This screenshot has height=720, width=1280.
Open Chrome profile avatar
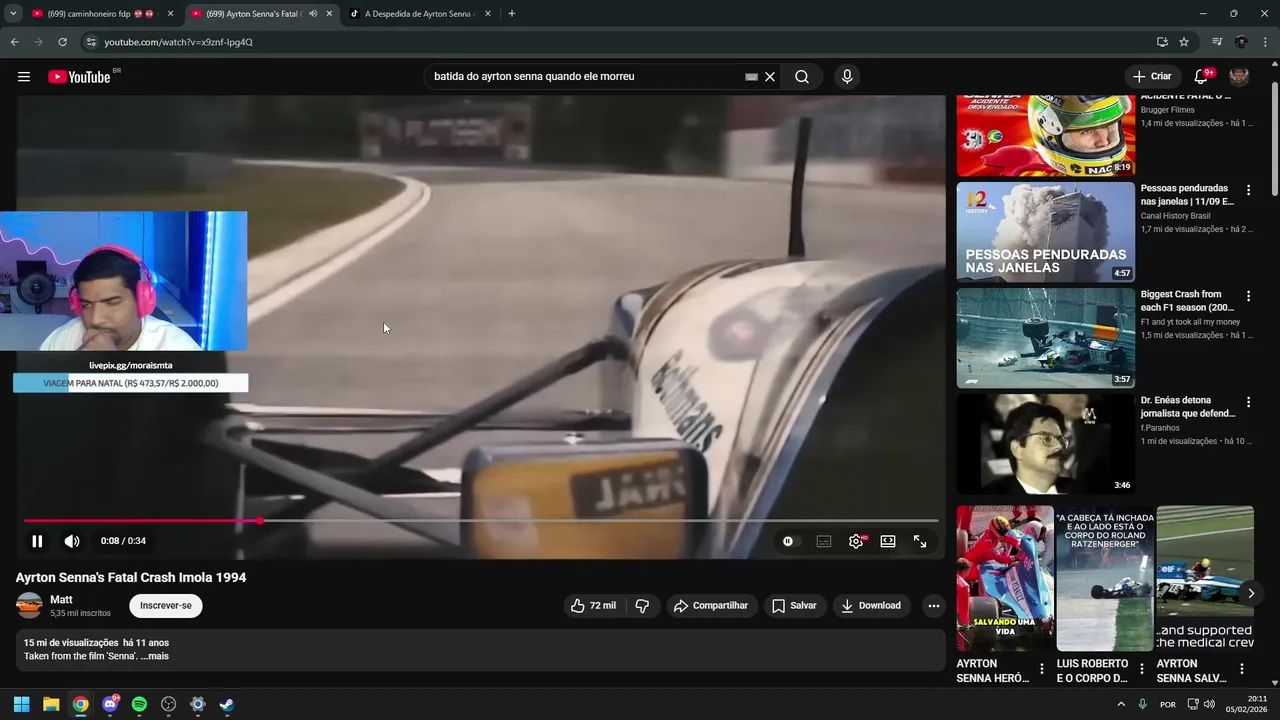click(1241, 42)
